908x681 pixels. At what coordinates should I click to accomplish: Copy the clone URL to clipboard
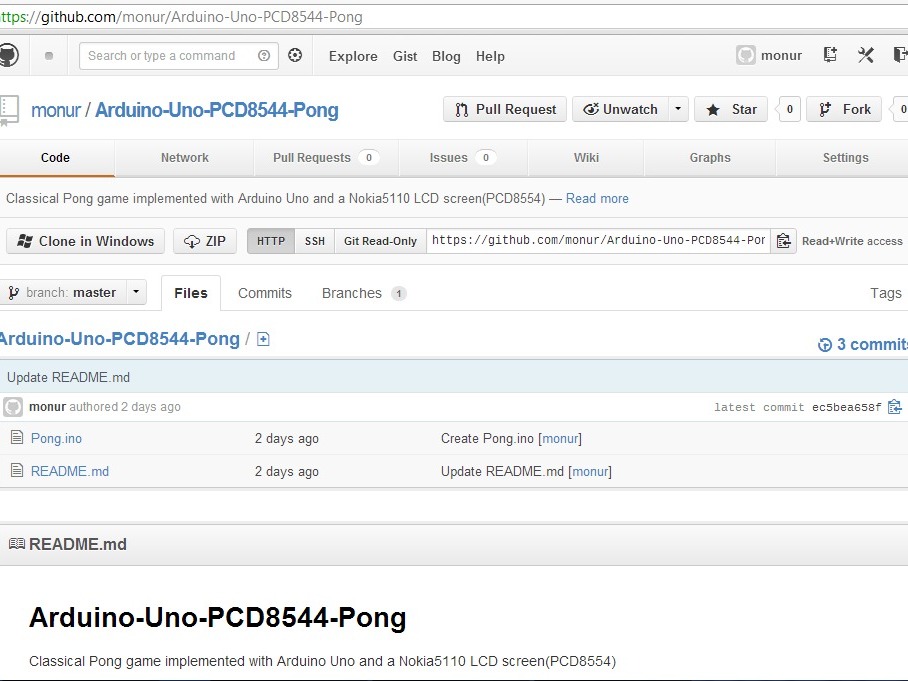(783, 241)
